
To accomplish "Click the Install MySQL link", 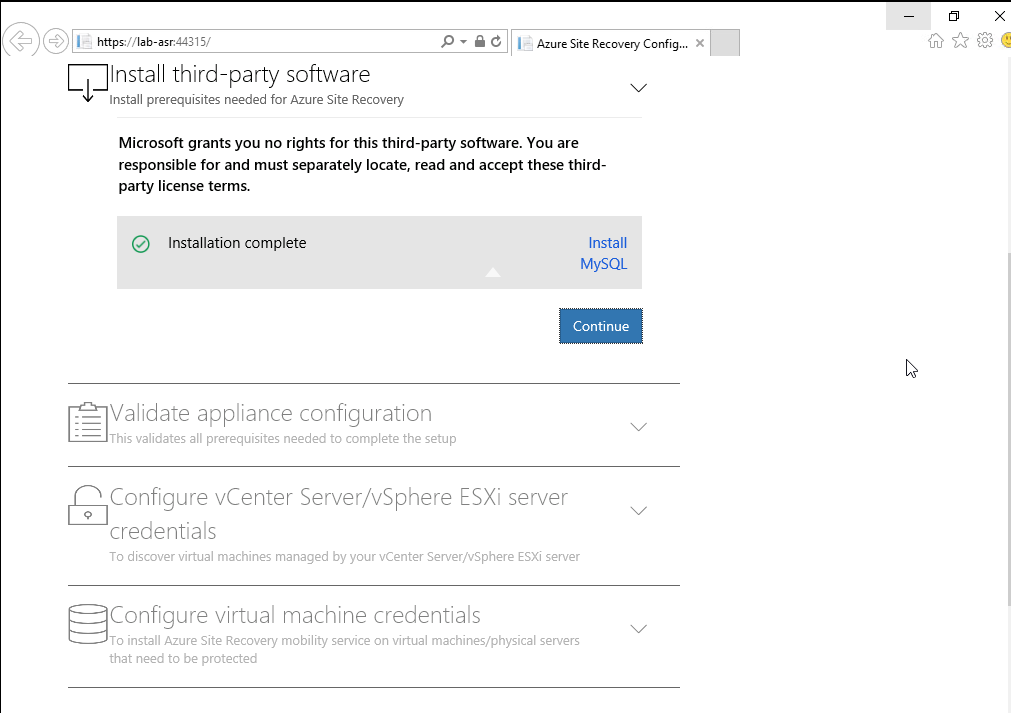I will (604, 254).
